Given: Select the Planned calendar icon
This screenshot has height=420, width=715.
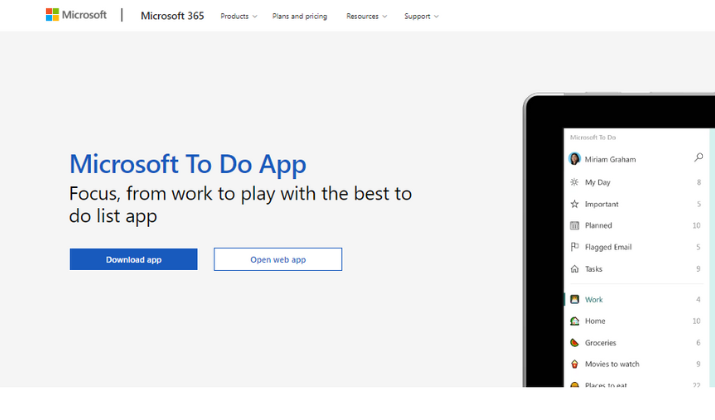Looking at the screenshot, I should click(x=575, y=225).
